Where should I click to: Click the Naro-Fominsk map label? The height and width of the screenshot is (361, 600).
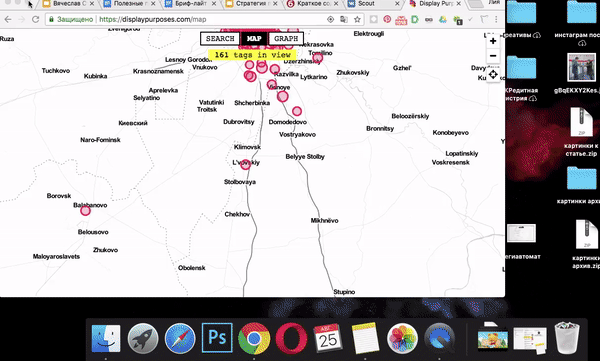point(100,140)
